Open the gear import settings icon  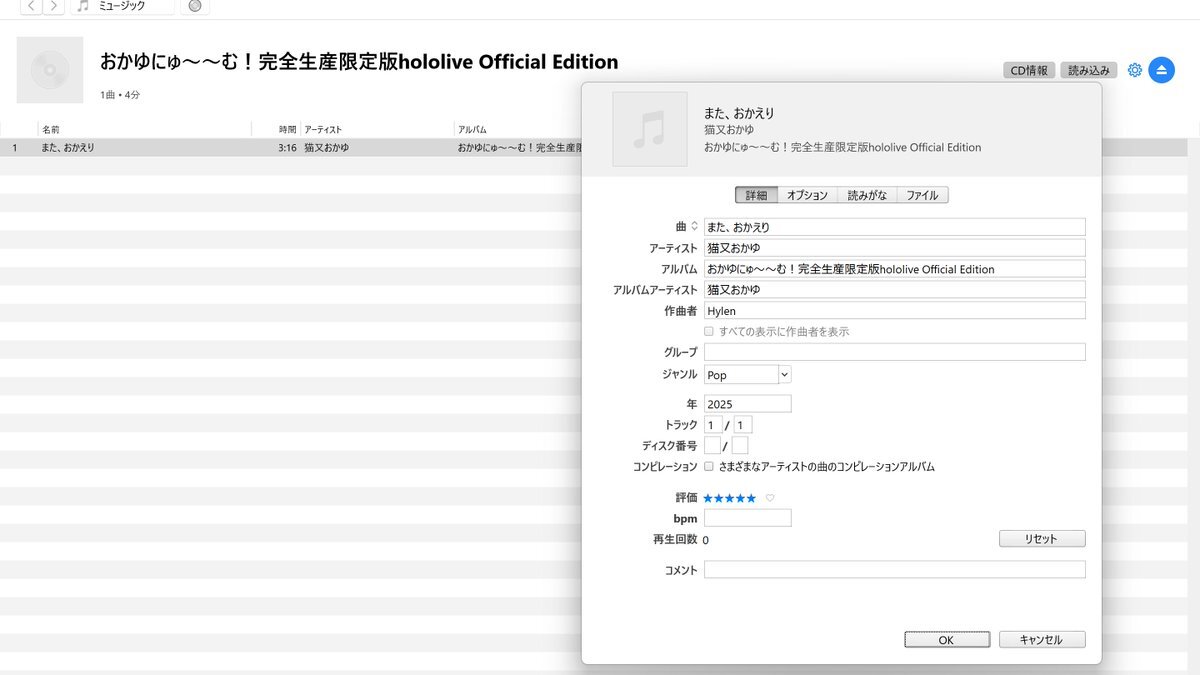[x=1134, y=70]
